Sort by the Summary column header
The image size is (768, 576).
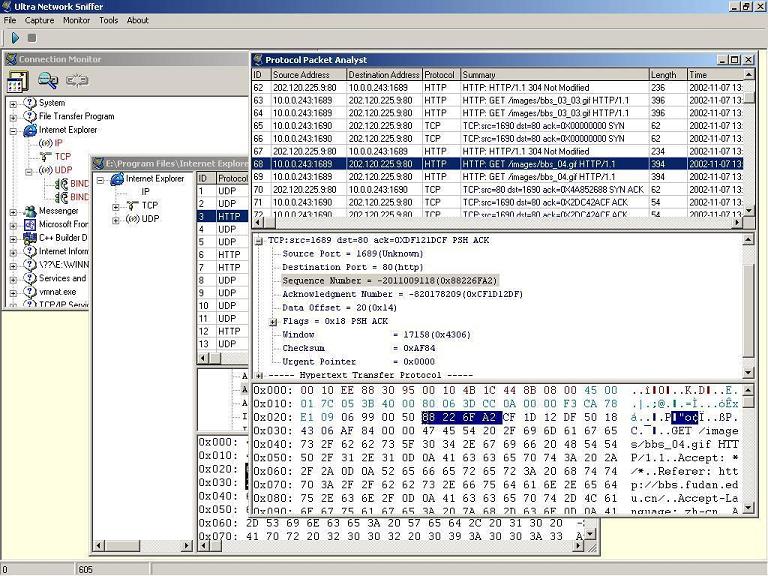(554, 74)
